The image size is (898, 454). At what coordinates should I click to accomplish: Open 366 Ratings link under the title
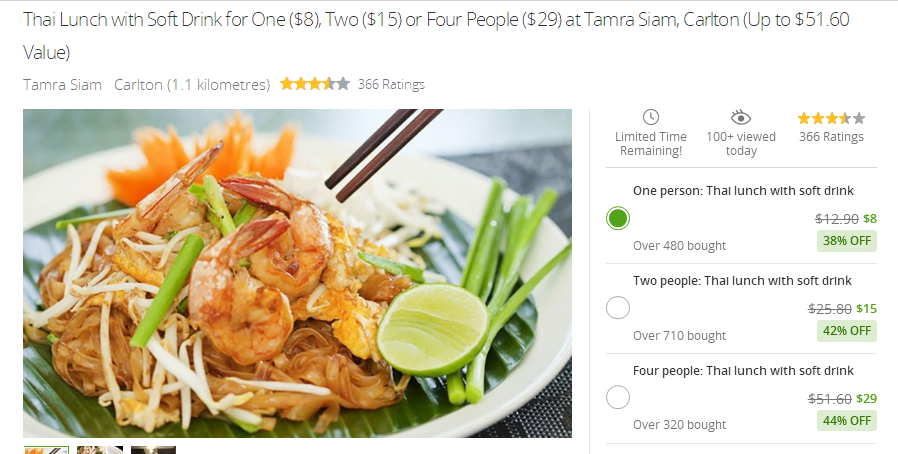(x=391, y=85)
